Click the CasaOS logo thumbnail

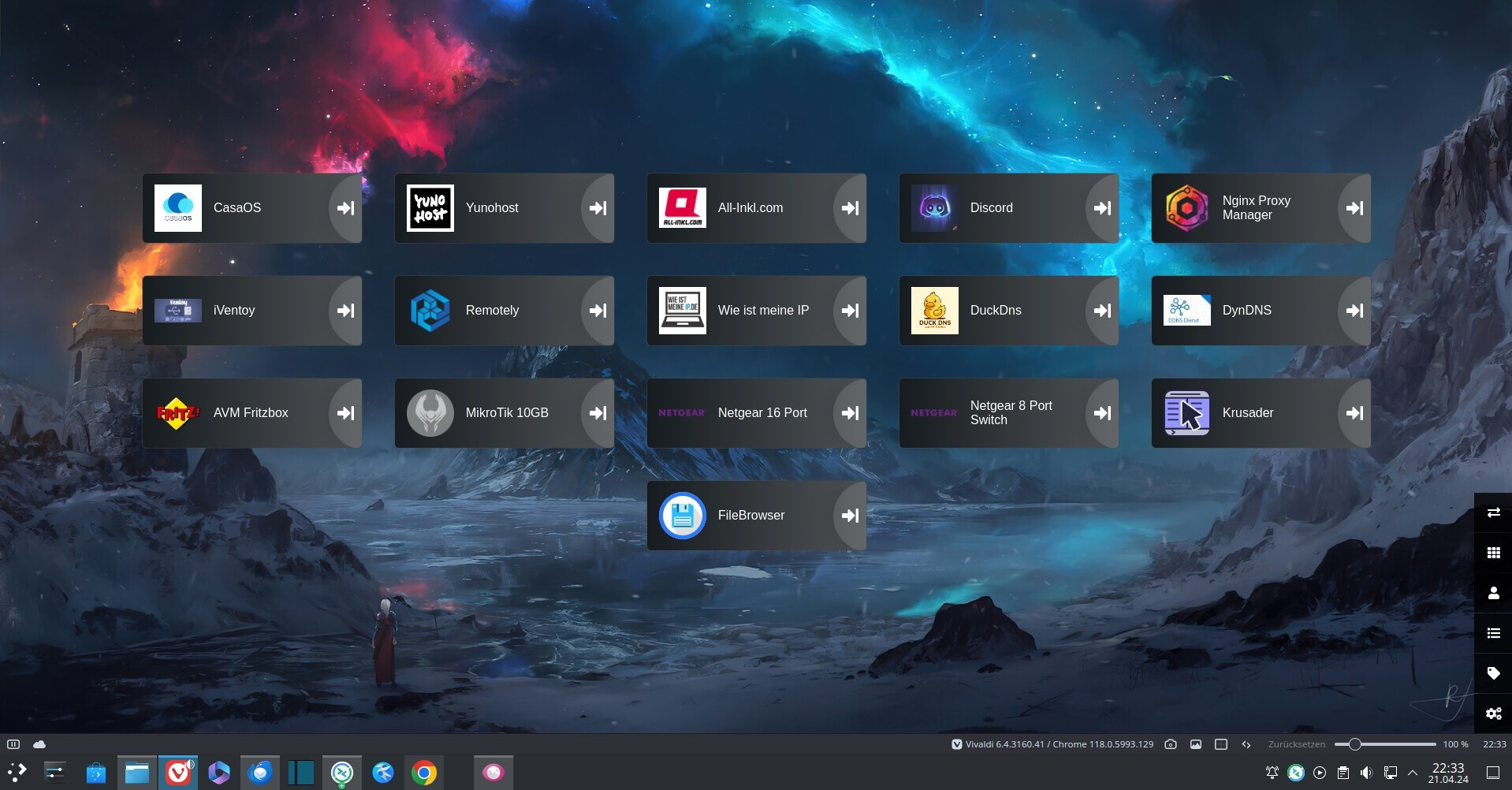coord(178,208)
